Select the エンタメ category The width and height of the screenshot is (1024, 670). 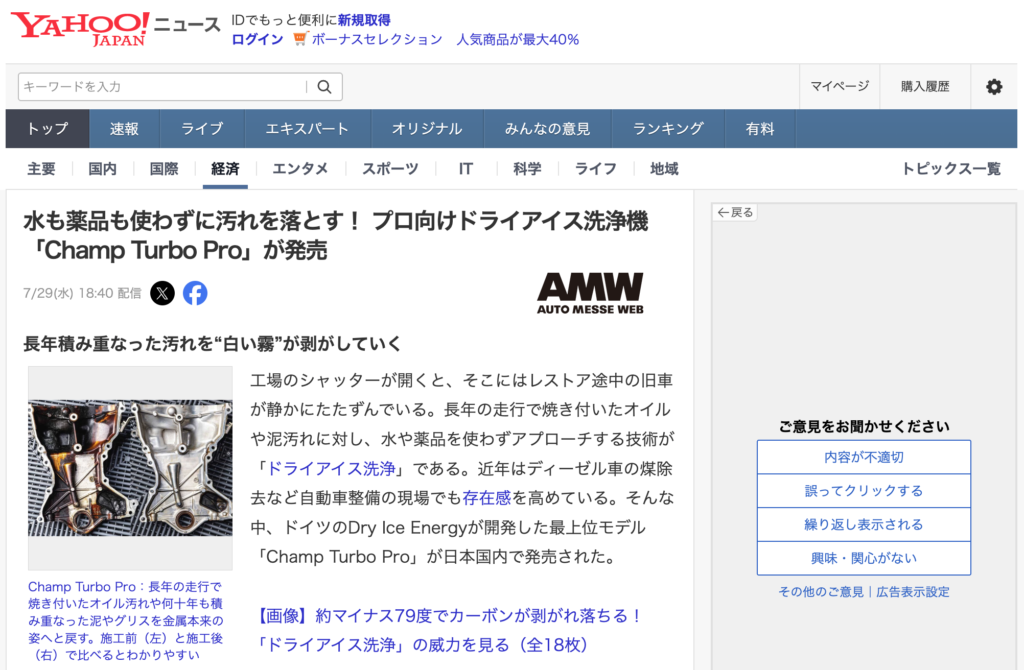(x=300, y=169)
